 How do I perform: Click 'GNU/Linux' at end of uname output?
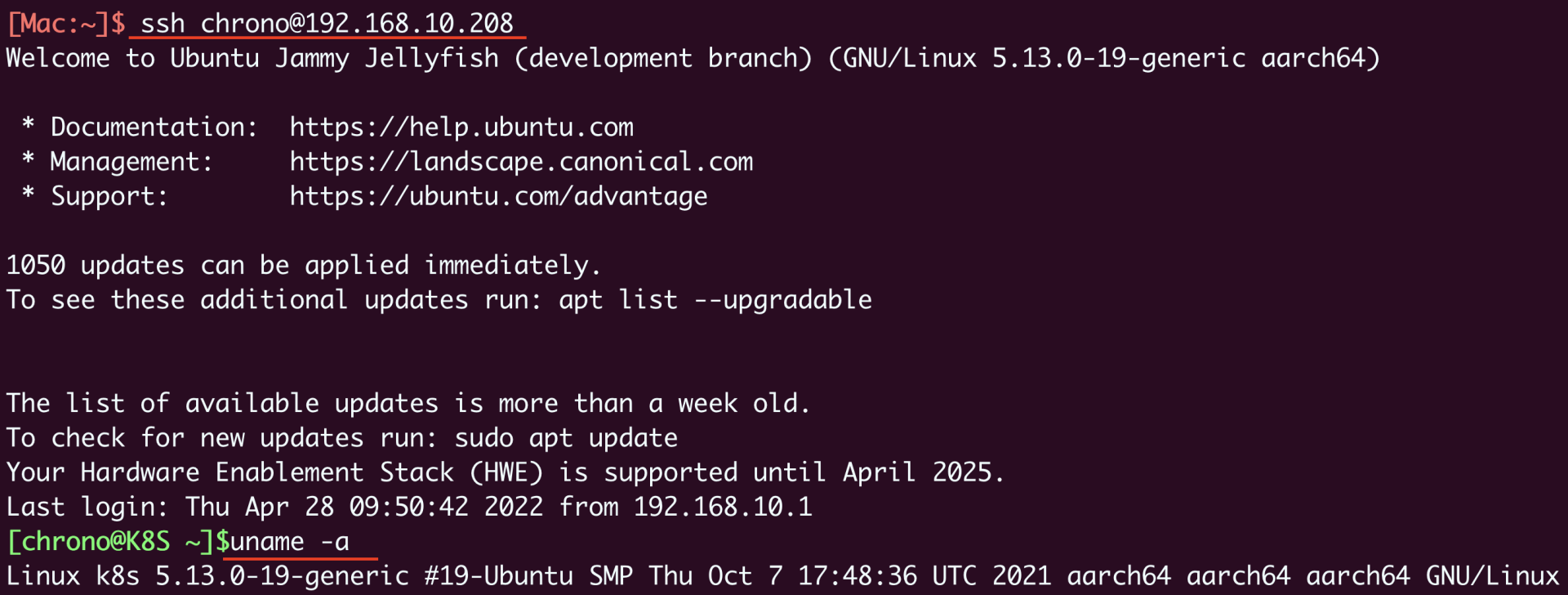[x=1492, y=576]
